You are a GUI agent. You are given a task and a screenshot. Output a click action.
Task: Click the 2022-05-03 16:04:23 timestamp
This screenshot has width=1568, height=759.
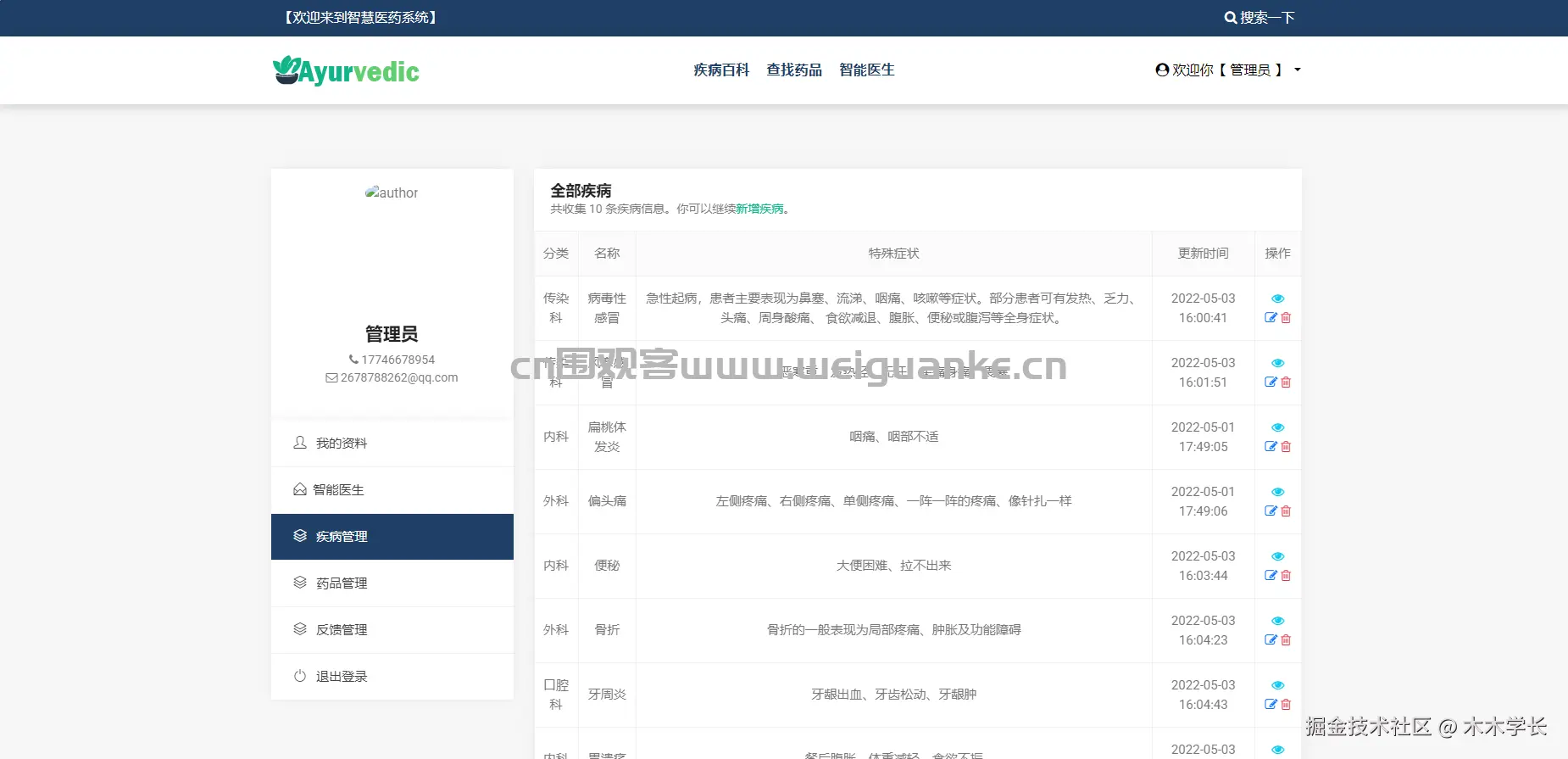[x=1203, y=630]
